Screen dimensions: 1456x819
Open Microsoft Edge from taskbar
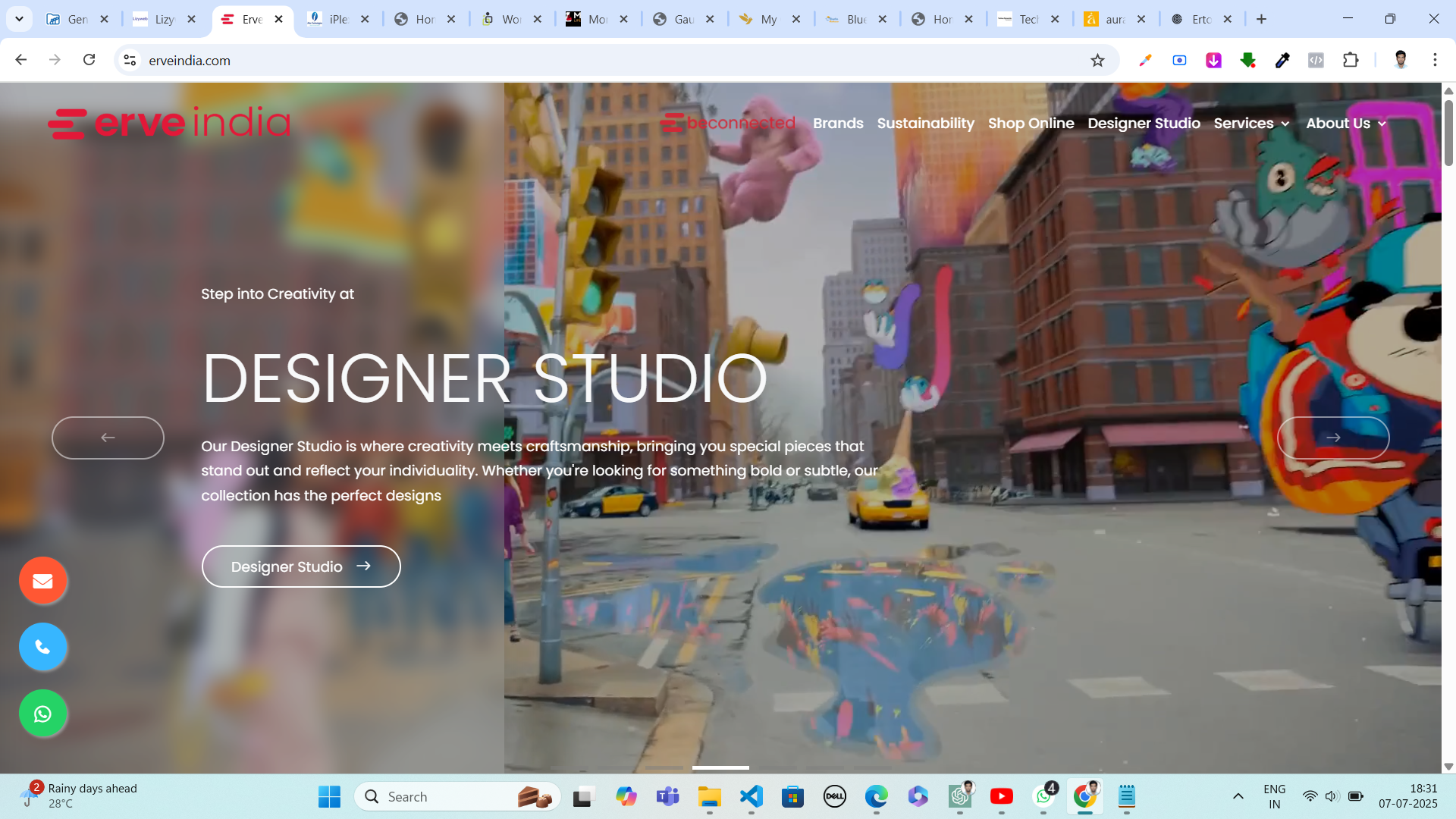point(876,796)
